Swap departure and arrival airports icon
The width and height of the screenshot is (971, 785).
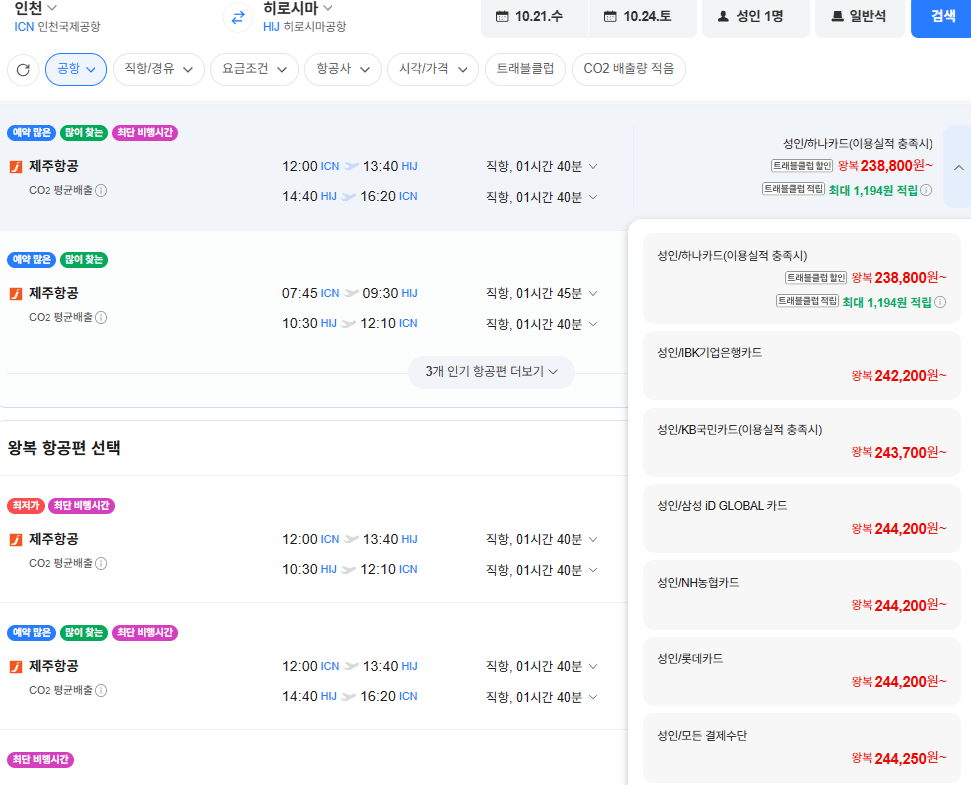pyautogui.click(x=238, y=18)
